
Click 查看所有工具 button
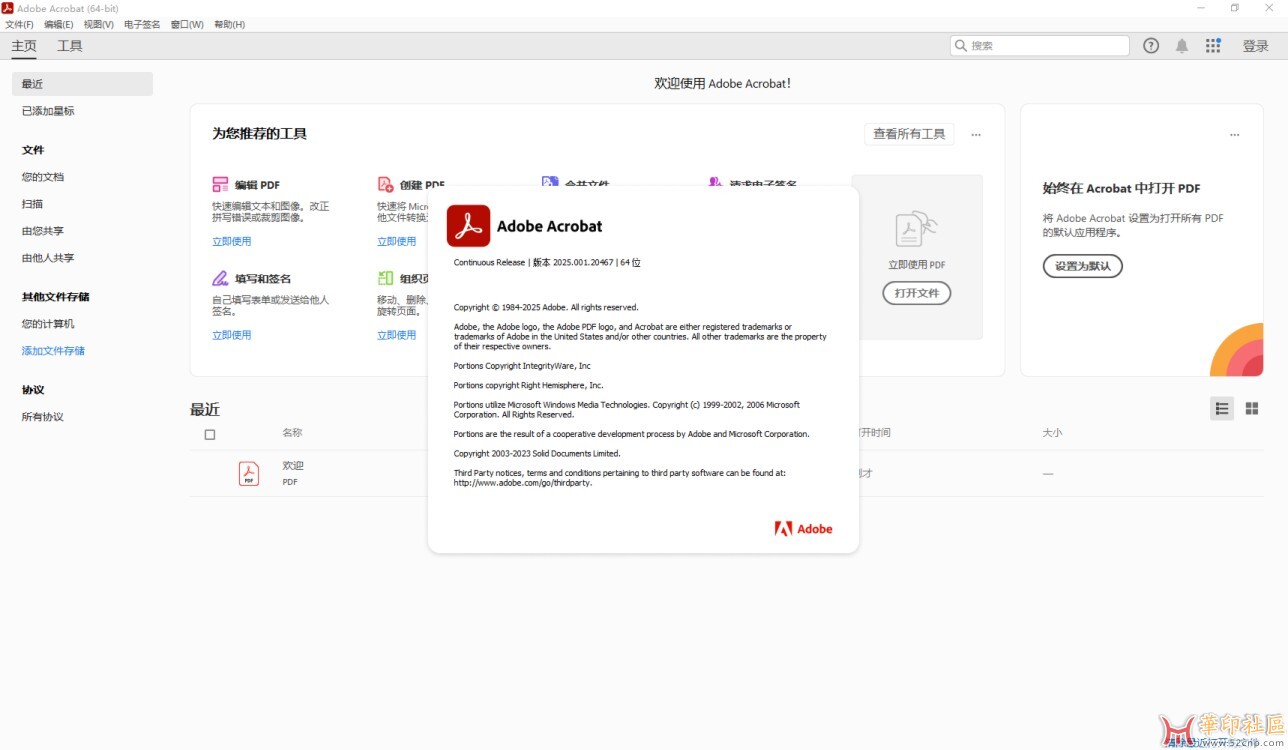pyautogui.click(x=908, y=134)
